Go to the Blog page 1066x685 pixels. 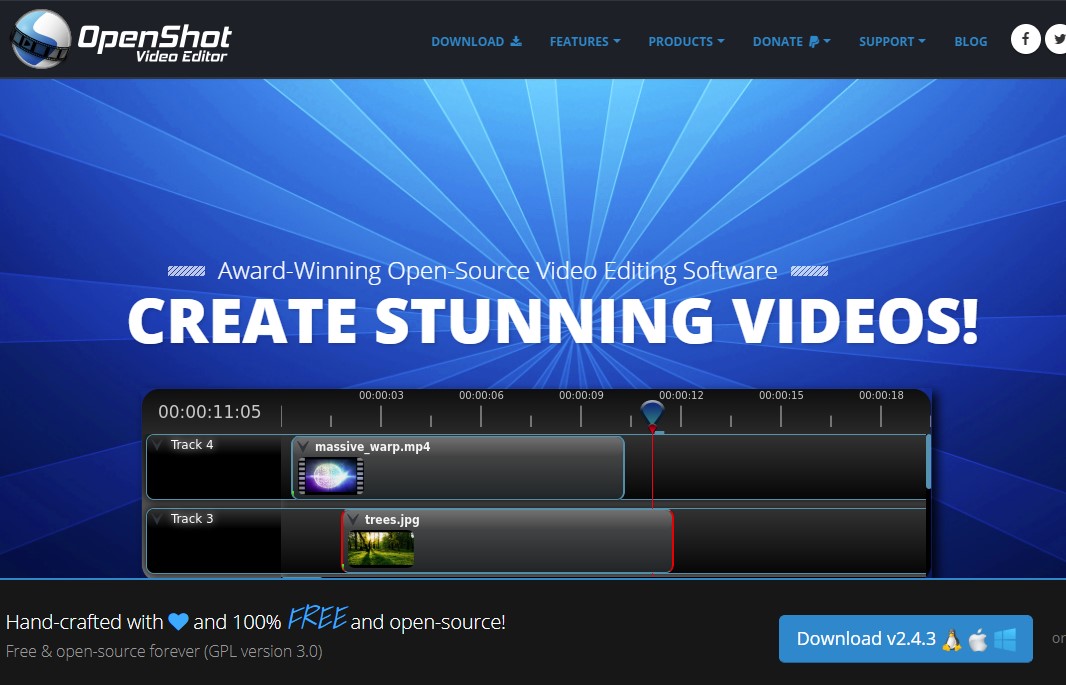970,42
